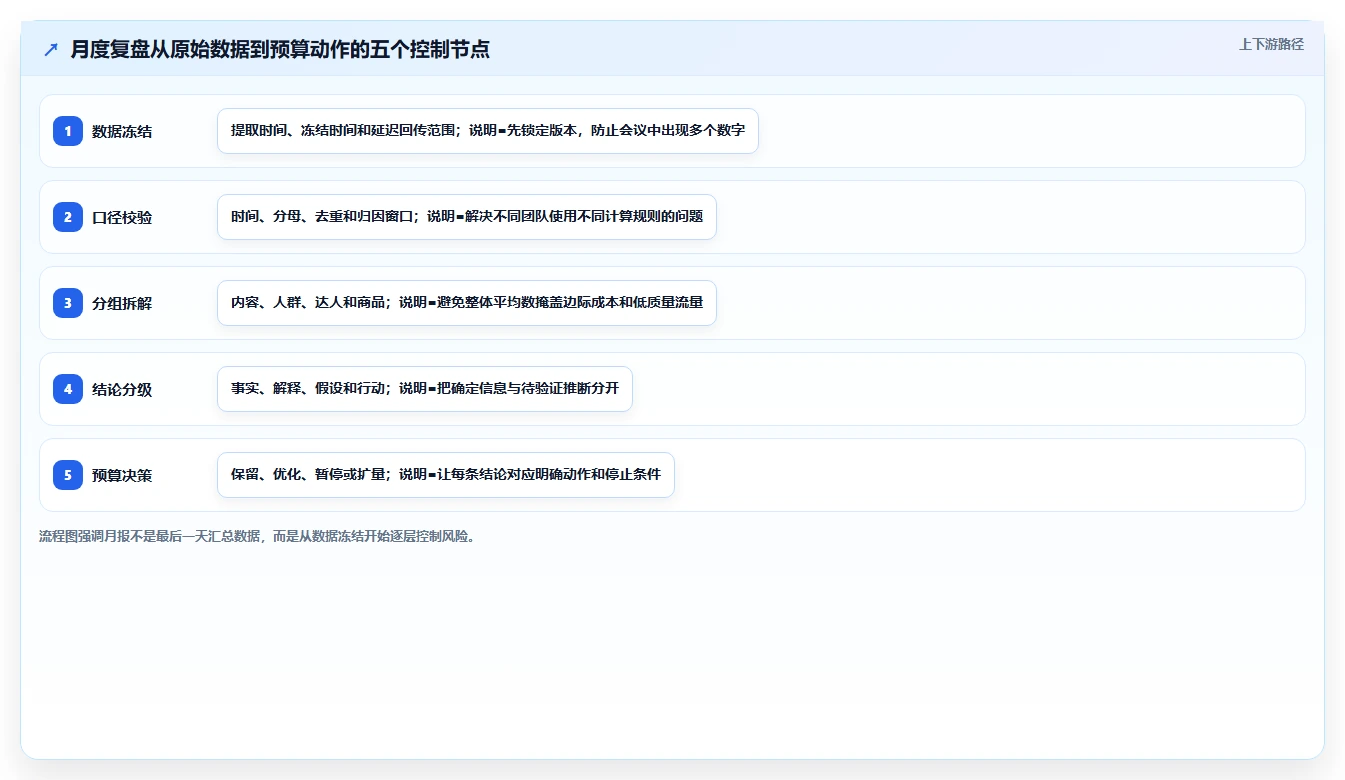
Task: Select step number badge 3
Action: tap(68, 303)
